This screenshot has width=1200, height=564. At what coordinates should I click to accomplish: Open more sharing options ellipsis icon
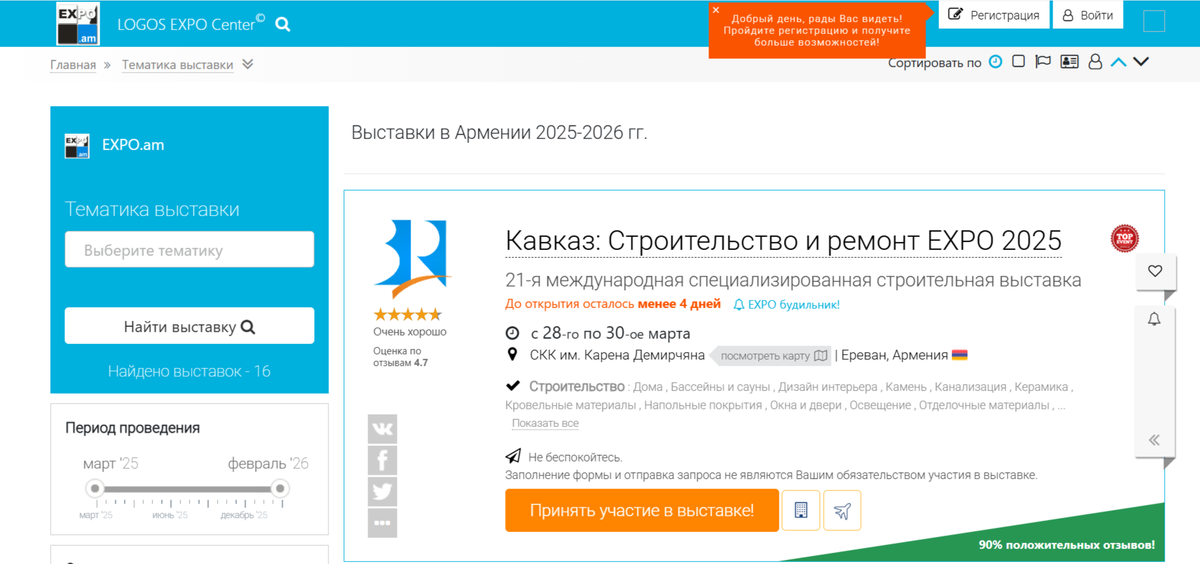click(x=382, y=522)
